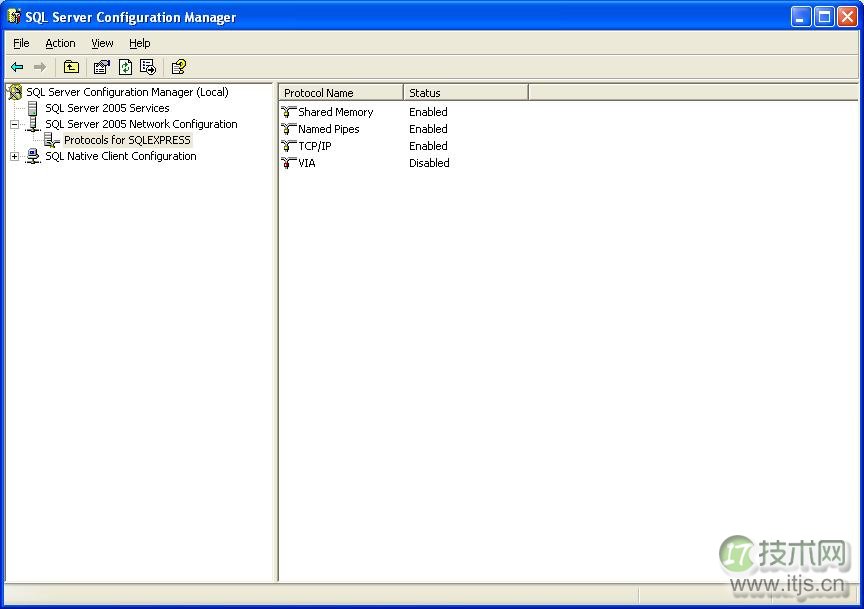This screenshot has height=609, width=864.
Task: Close the SQL Server Configuration Manager window
Action: point(847,17)
